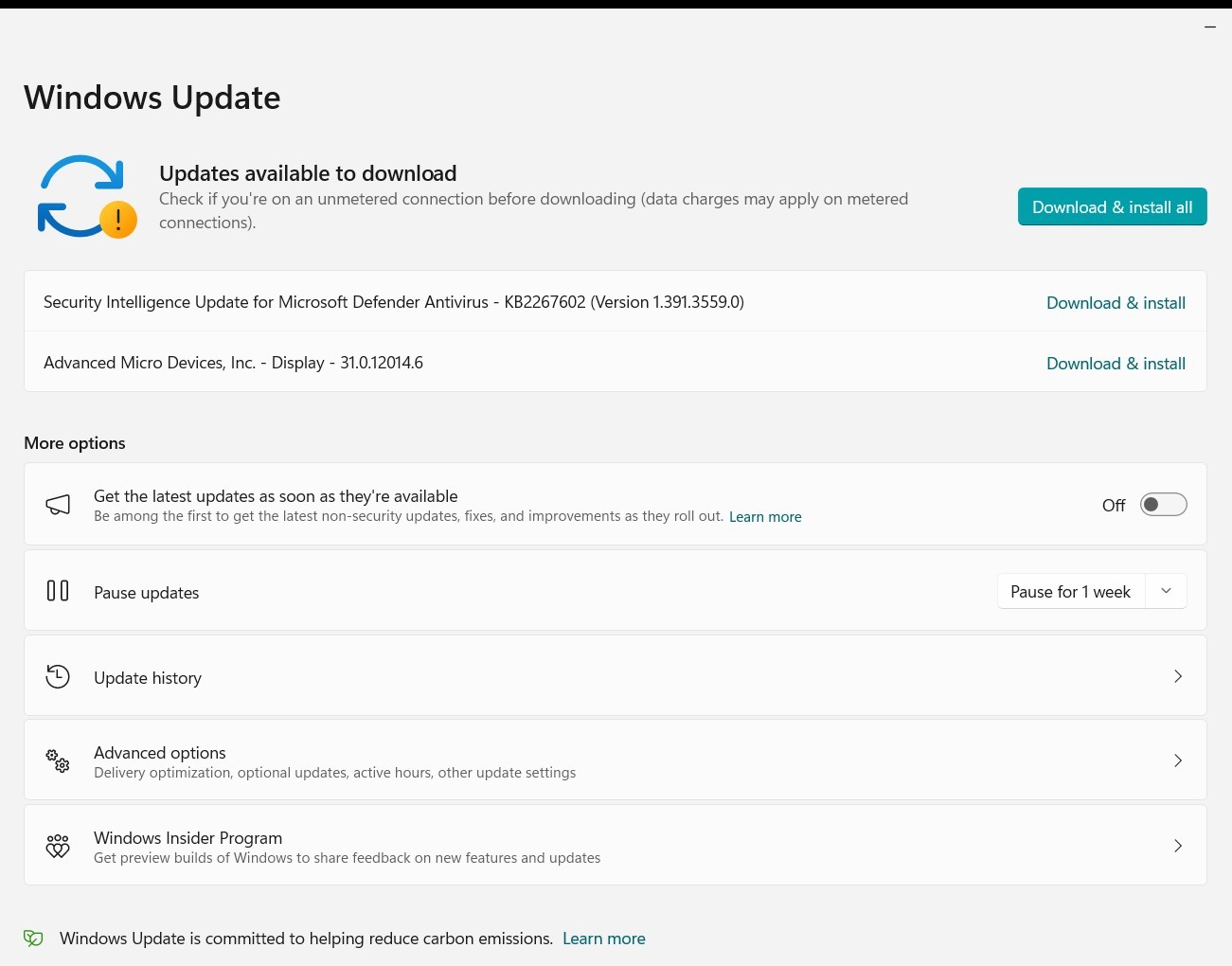Click the clock icon for Update history
This screenshot has height=966, width=1232.
58,676
